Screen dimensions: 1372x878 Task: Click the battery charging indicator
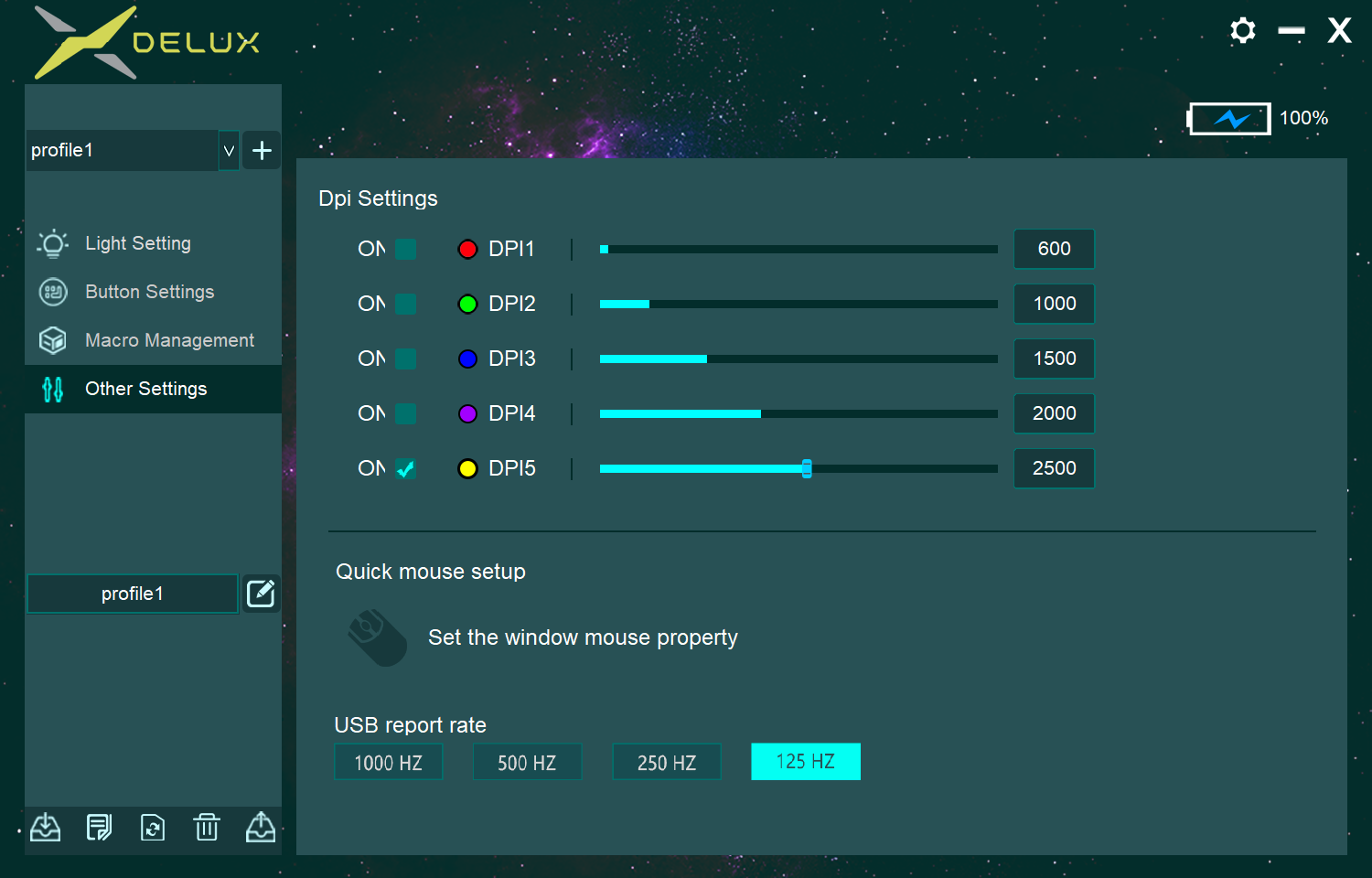[1229, 119]
